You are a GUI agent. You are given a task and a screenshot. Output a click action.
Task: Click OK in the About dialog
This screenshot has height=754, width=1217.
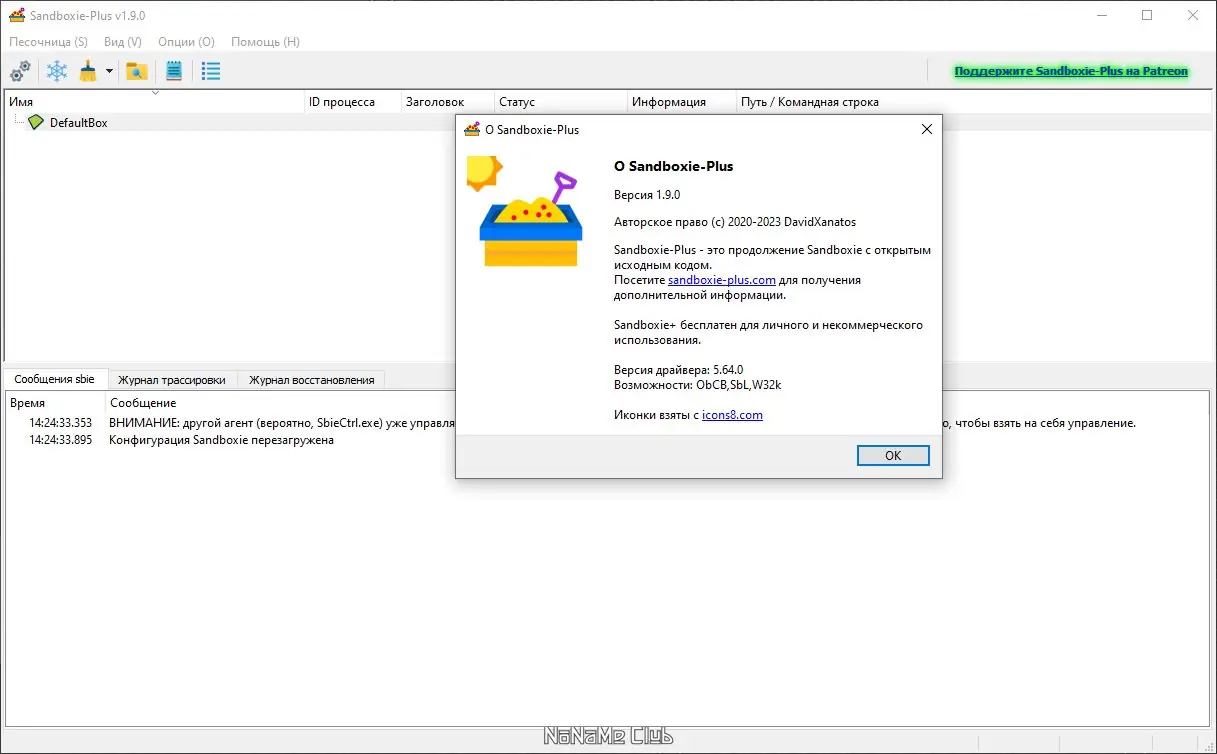click(x=893, y=455)
